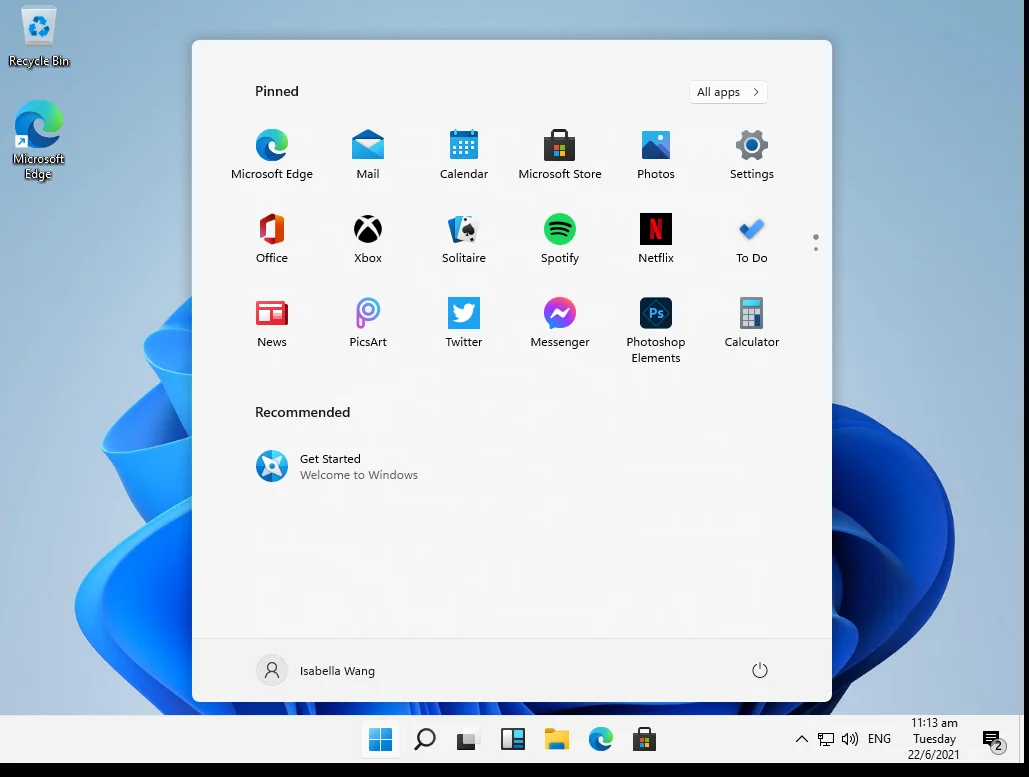The width and height of the screenshot is (1029, 777).
Task: Open the Solitaire game
Action: (x=463, y=238)
